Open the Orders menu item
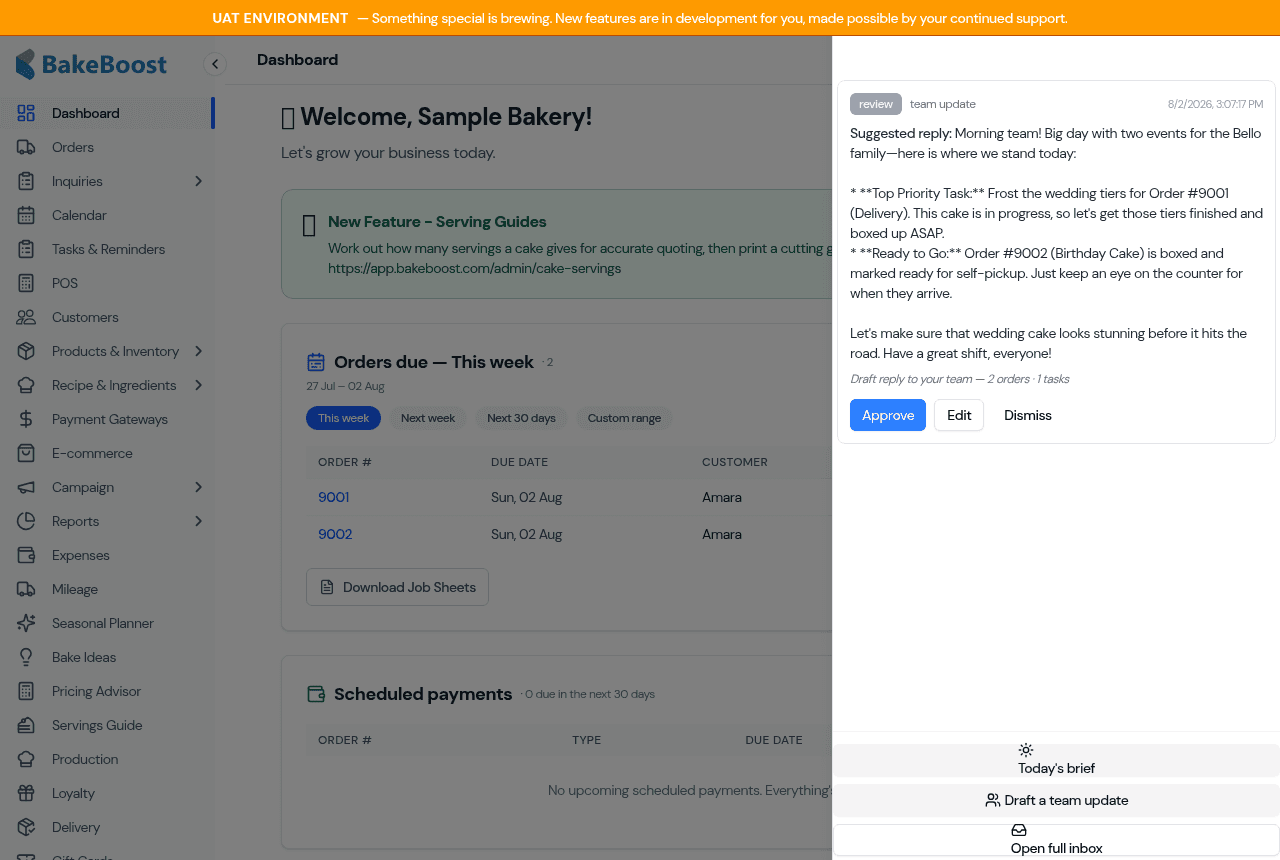The image size is (1280, 860). (x=107, y=147)
